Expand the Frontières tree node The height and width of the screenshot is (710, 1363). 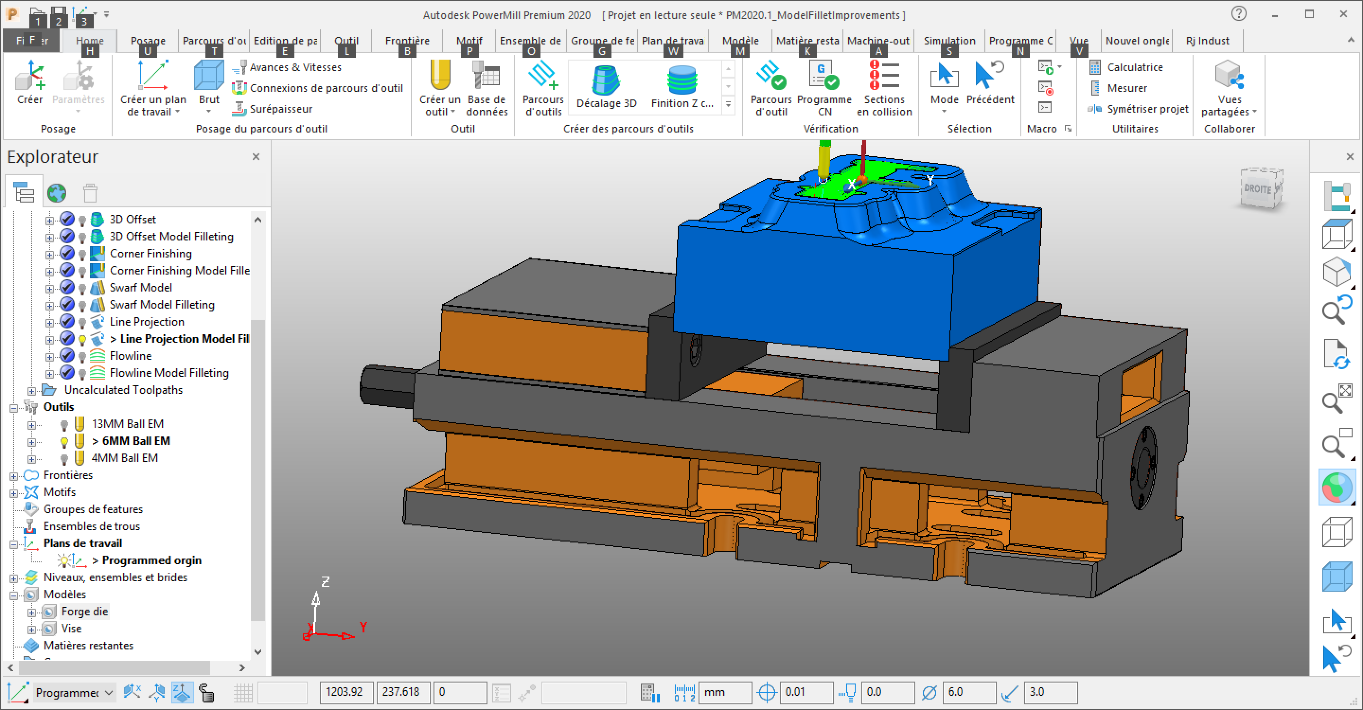click(14, 475)
